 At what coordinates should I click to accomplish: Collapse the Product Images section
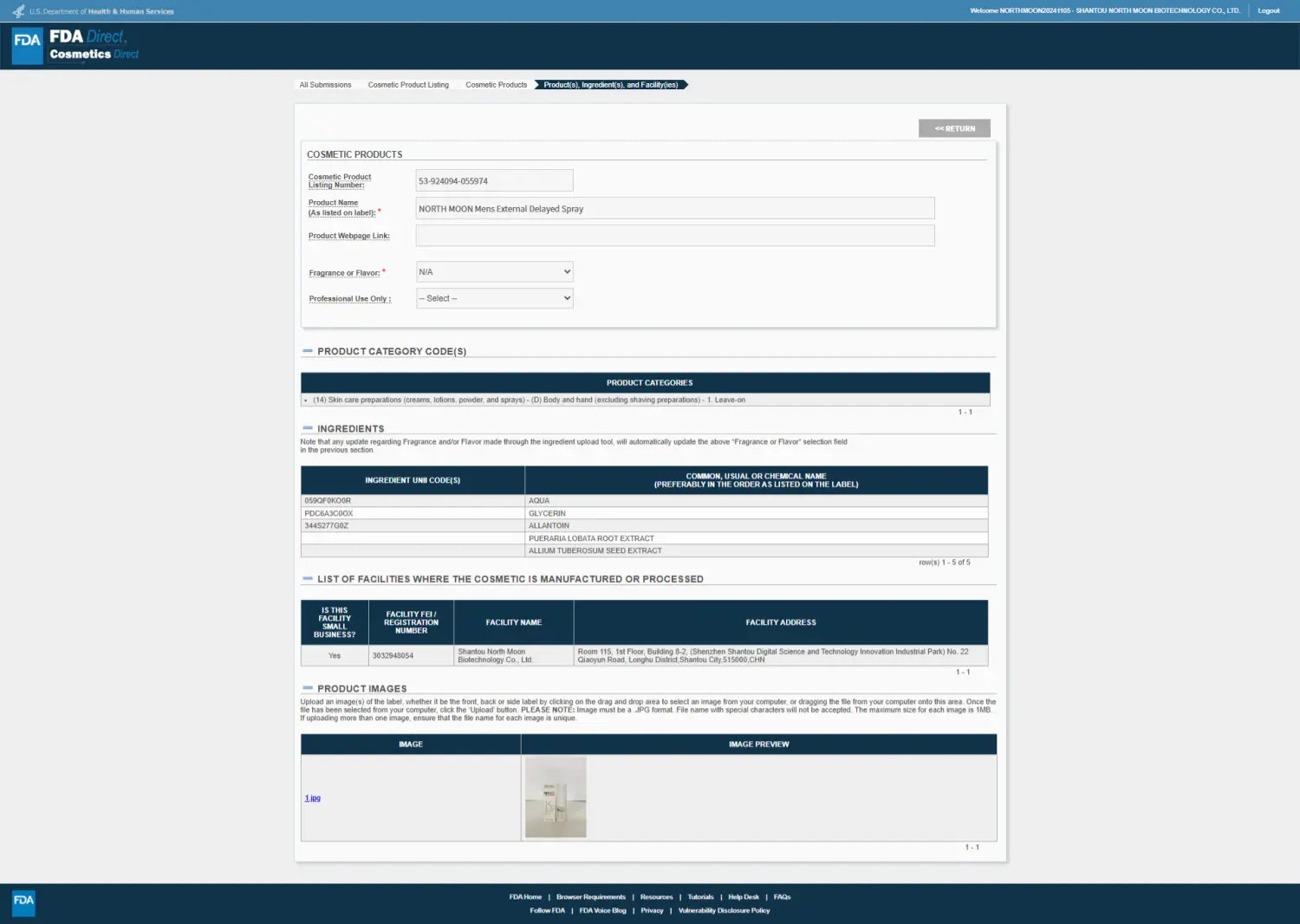[308, 688]
